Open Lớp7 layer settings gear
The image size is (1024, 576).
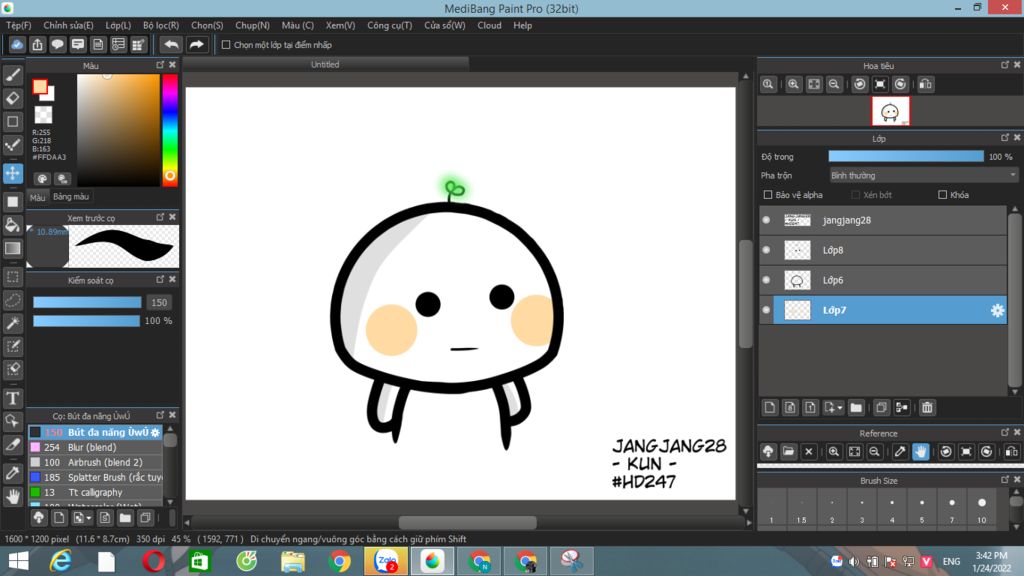pyautogui.click(x=997, y=311)
